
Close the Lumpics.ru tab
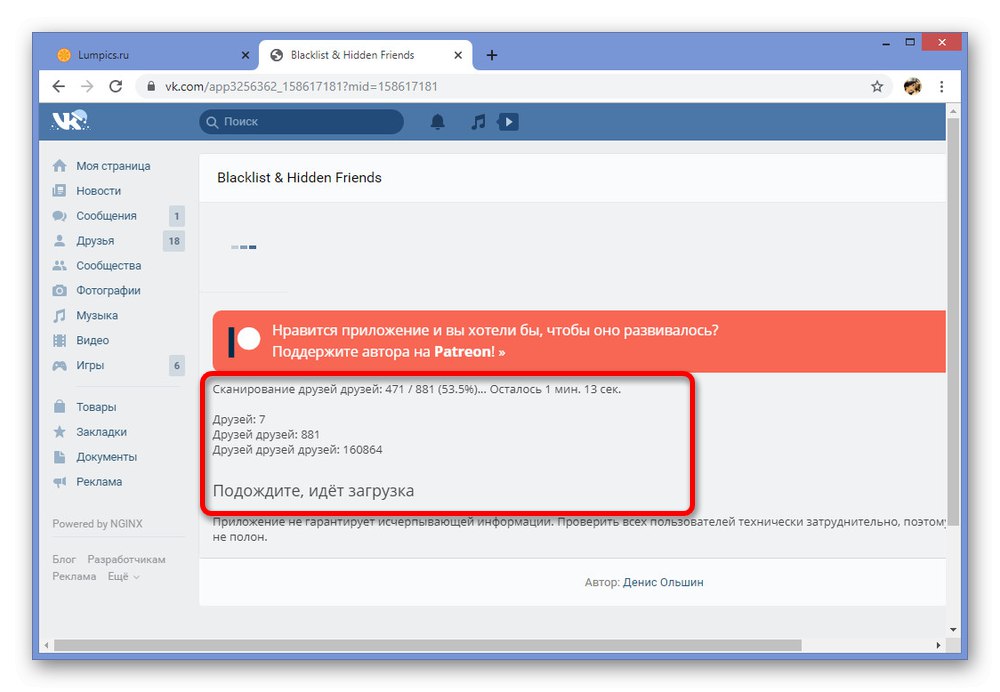click(246, 55)
